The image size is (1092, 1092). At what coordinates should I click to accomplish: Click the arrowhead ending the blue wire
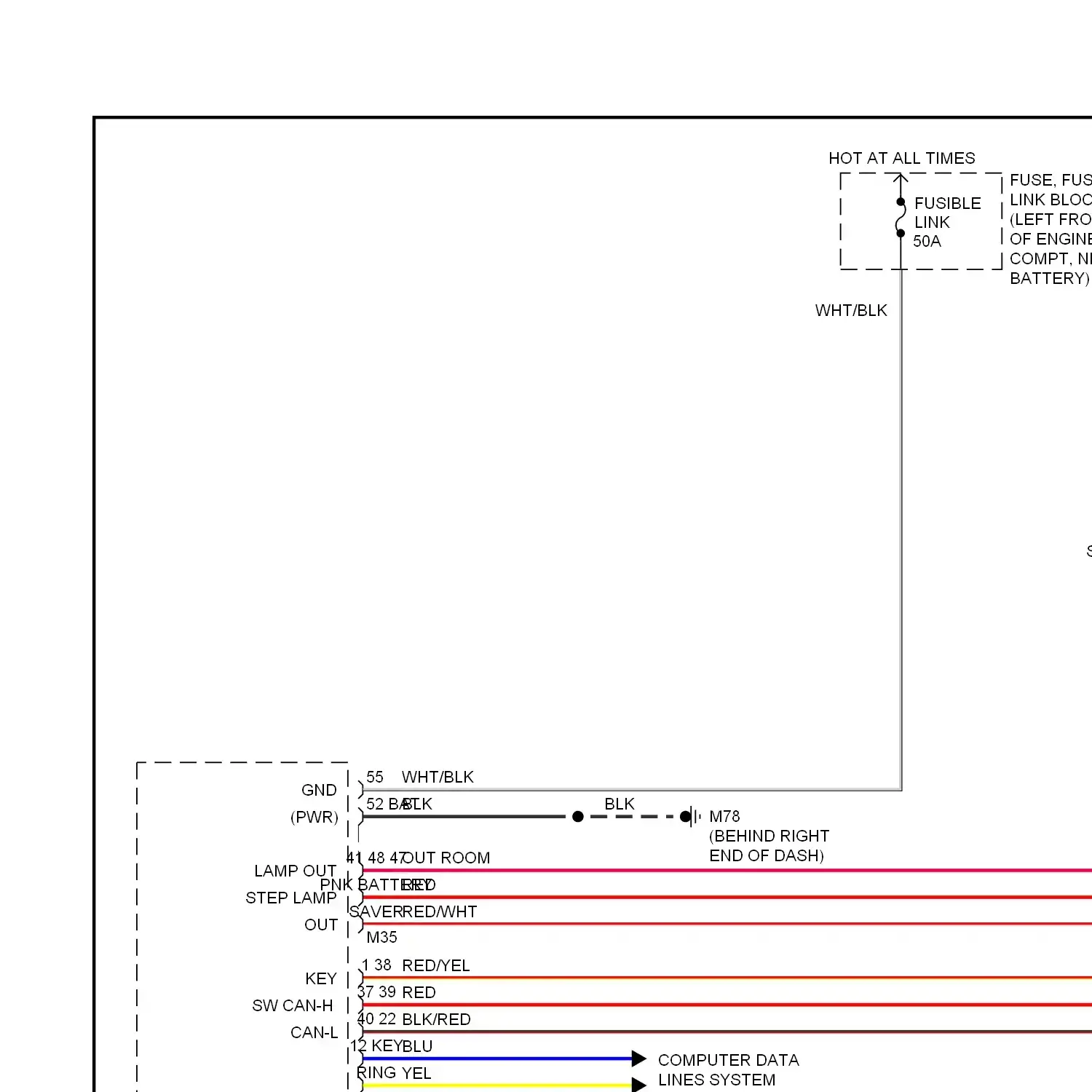pos(639,1059)
